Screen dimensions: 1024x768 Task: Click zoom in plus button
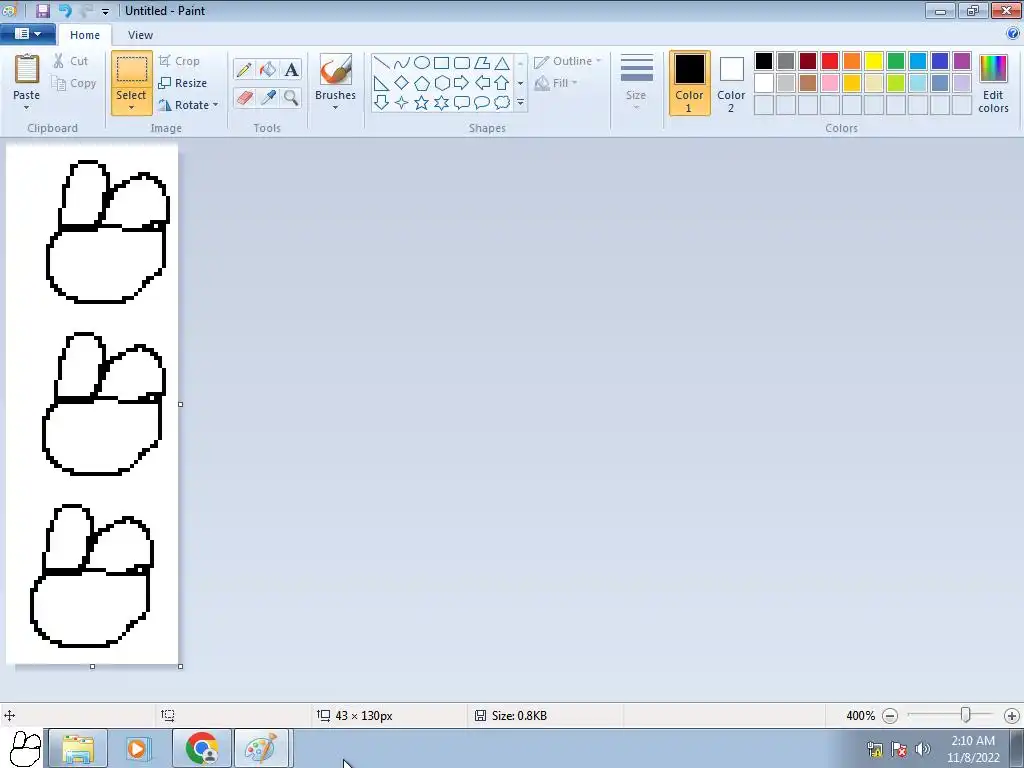point(1012,716)
